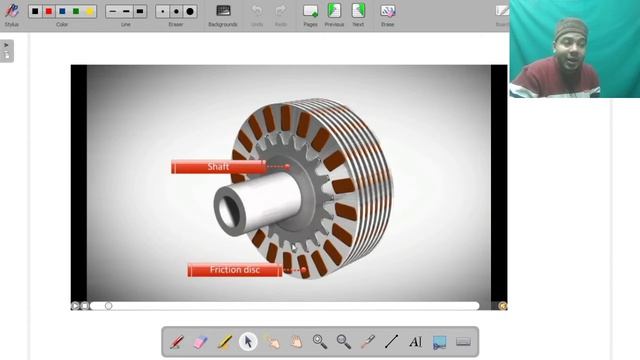Select the Pen tool in bottom palette
The height and width of the screenshot is (360, 640).
[x=176, y=342]
